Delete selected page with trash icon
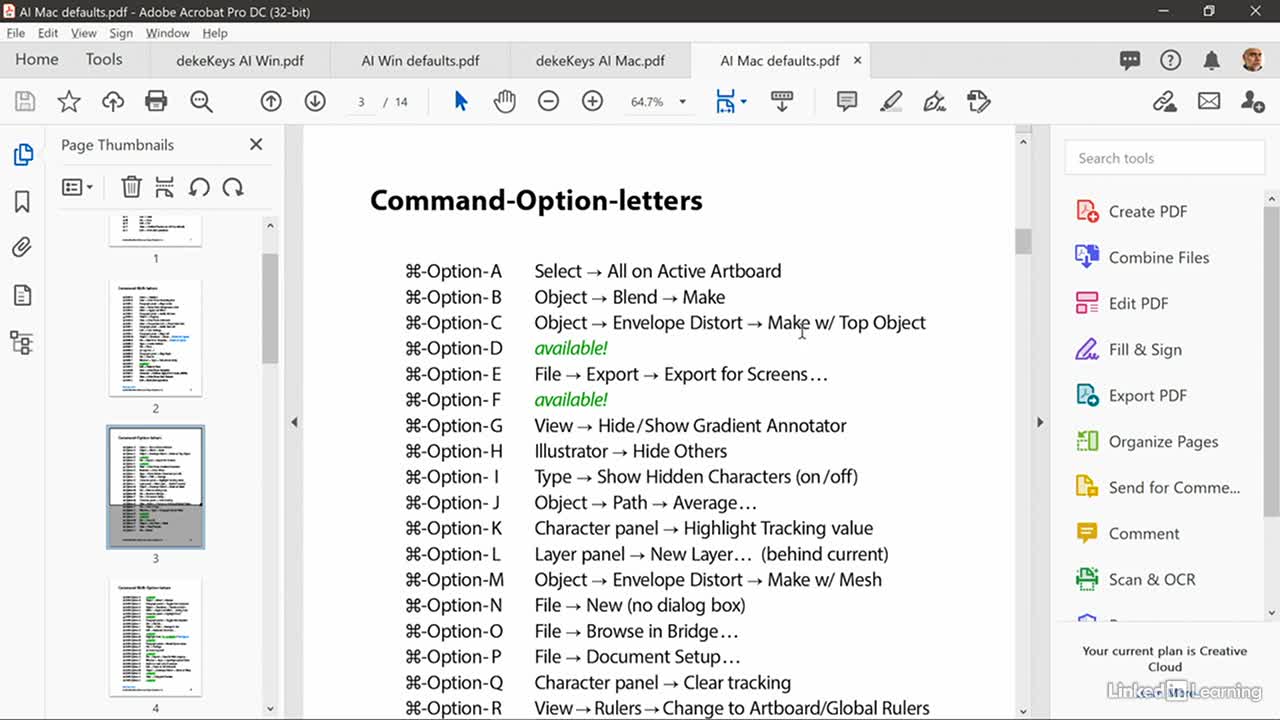Image resolution: width=1280 pixels, height=720 pixels. 131,187
